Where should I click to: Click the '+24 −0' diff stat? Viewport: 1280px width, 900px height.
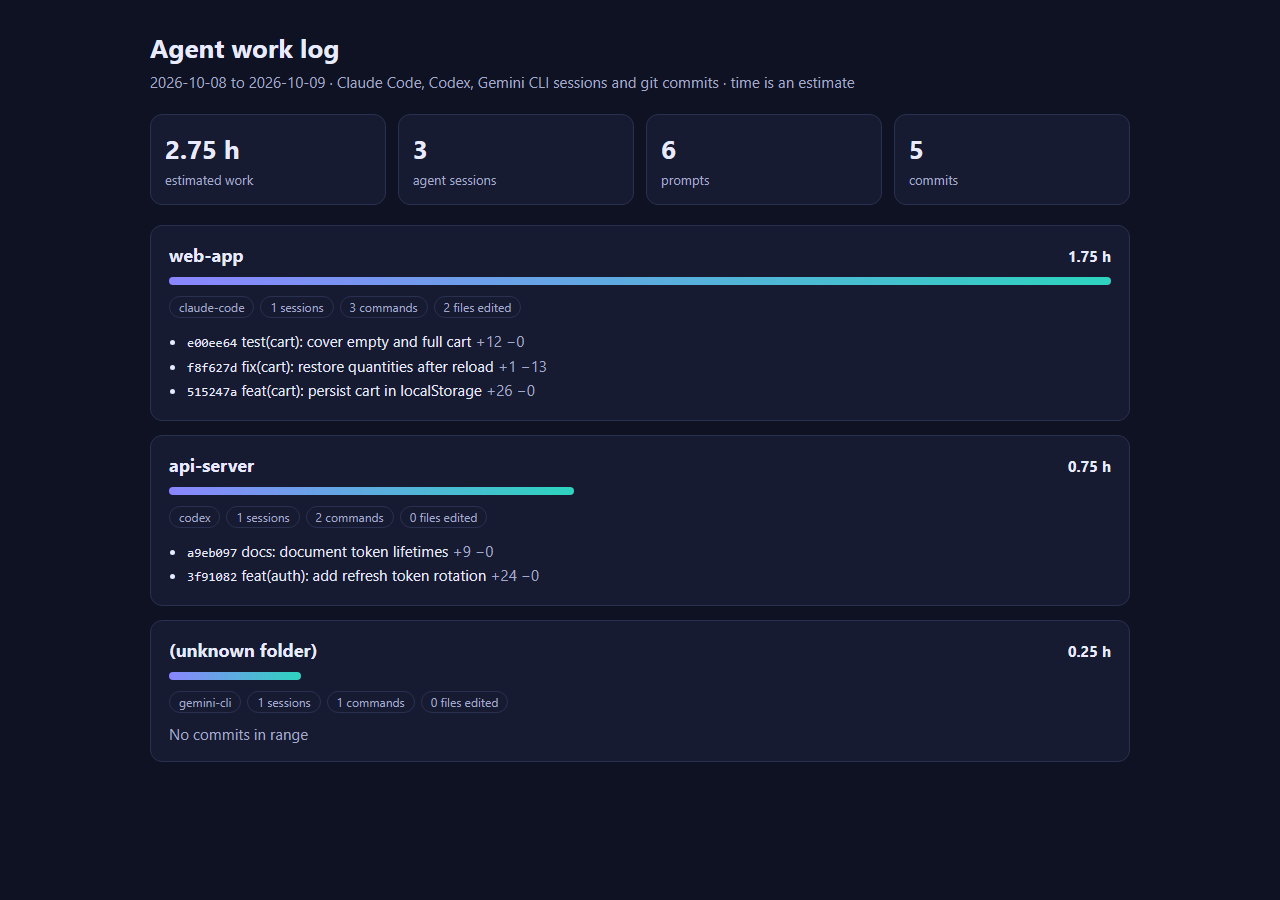pos(515,576)
